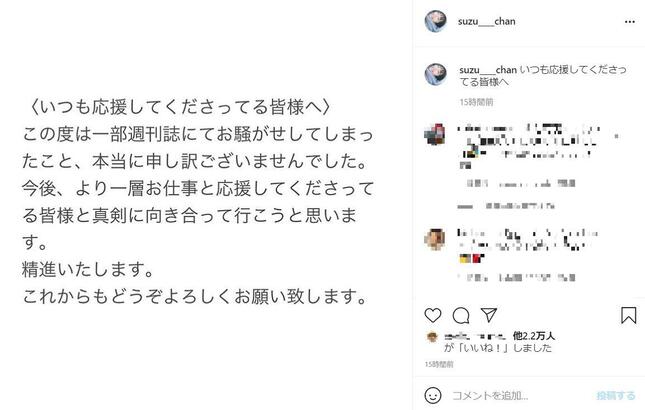Click the '投稿する' post button
The image size is (645, 410).
point(616,396)
